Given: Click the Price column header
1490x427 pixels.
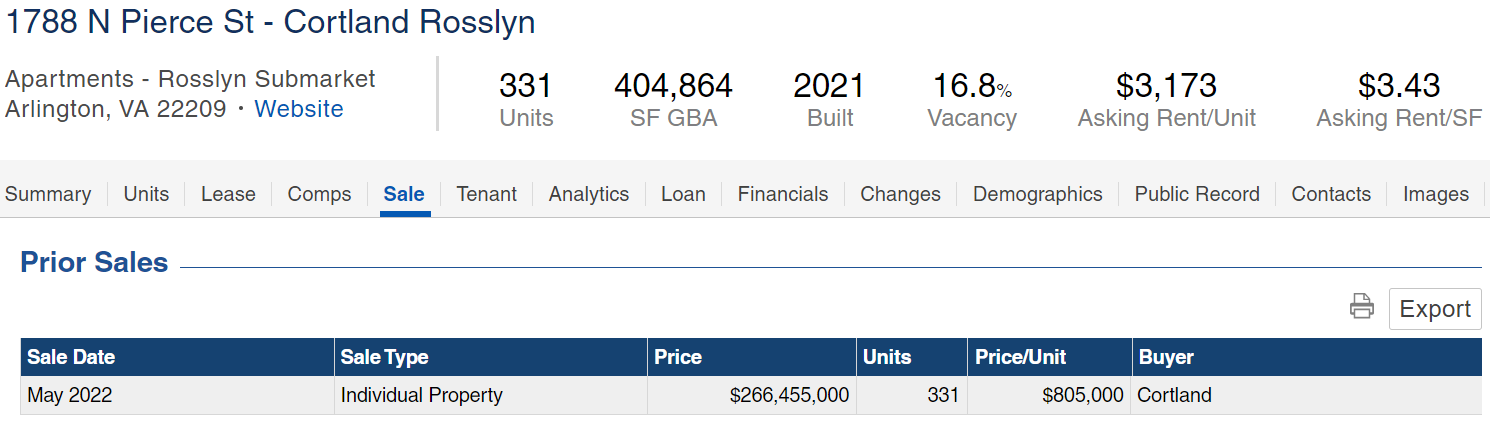Looking at the screenshot, I should pyautogui.click(x=678, y=357).
